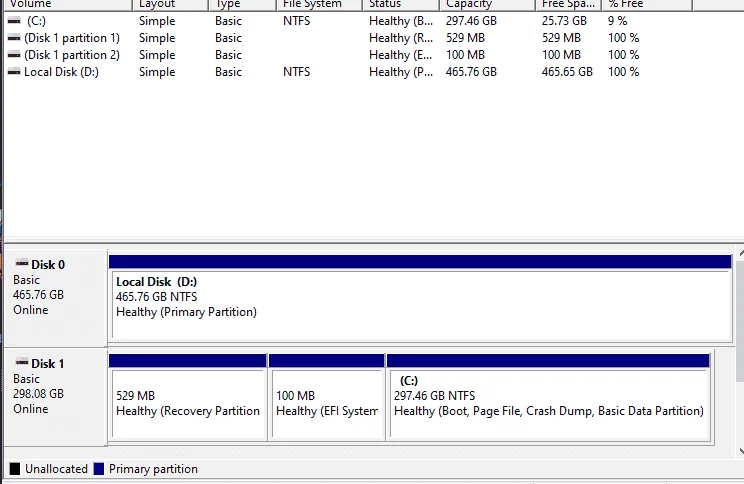This screenshot has height=484, width=744.
Task: Select the (C:) volume in the list
Action: (x=36, y=21)
